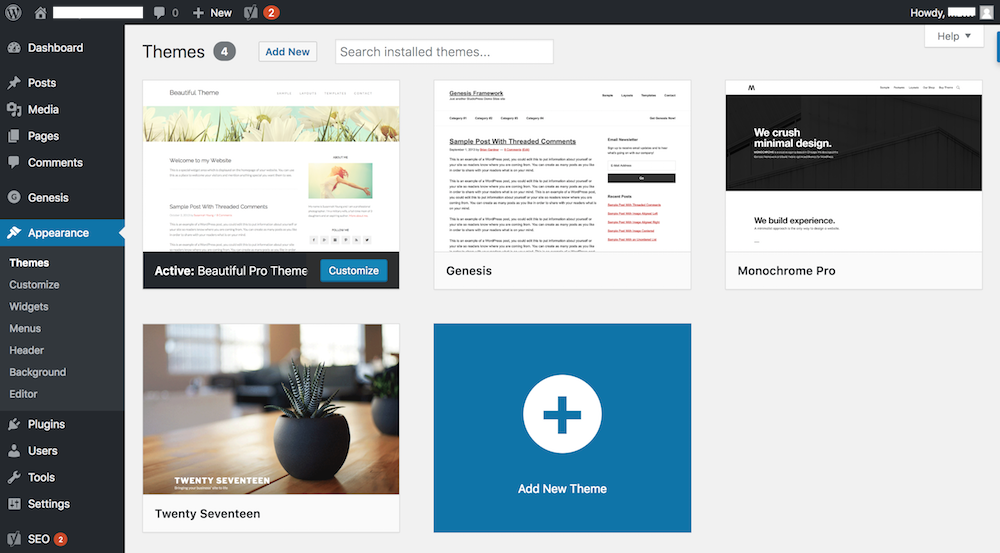Open Menus submenu link

pos(25,328)
